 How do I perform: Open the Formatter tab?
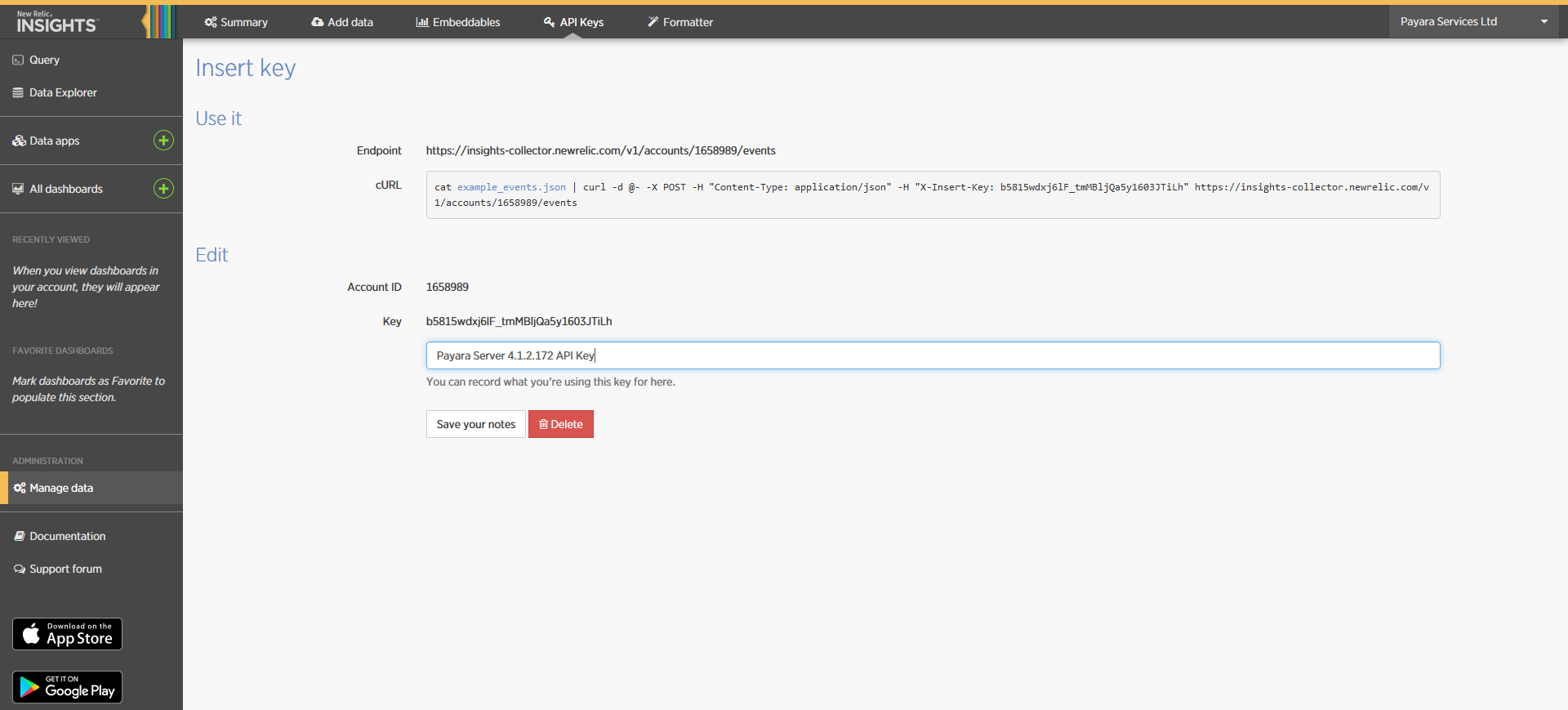[680, 22]
